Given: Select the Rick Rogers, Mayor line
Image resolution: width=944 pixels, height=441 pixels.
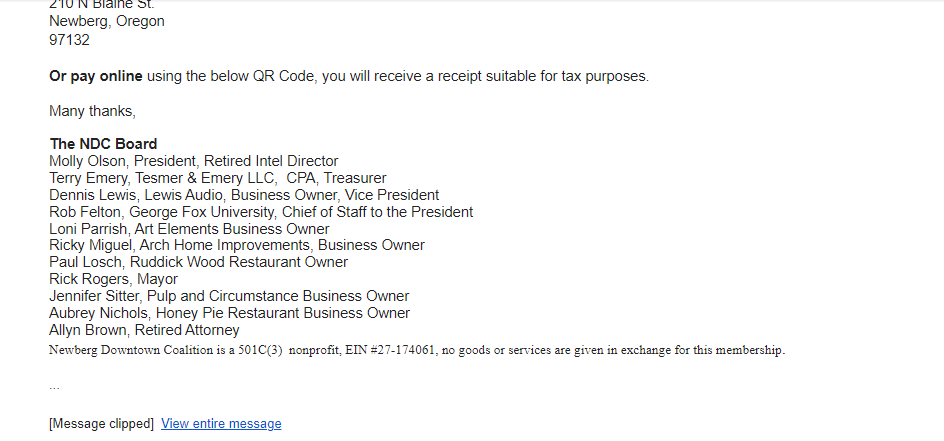Looking at the screenshot, I should pyautogui.click(x=114, y=279).
